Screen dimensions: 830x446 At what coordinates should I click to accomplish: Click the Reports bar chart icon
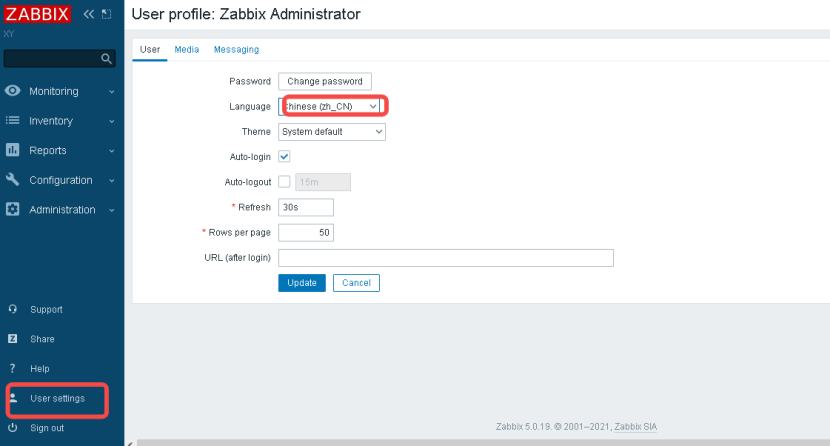click(13, 150)
